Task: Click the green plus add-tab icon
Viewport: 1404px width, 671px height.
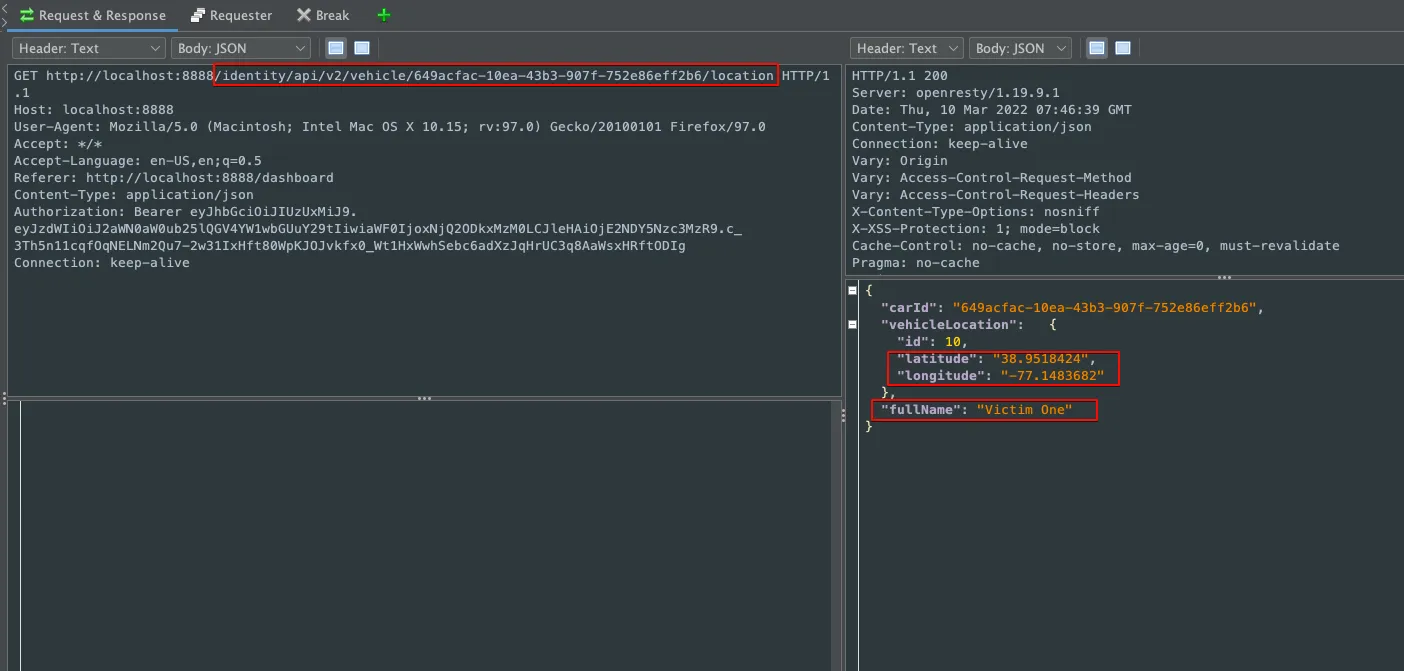Action: [x=384, y=15]
